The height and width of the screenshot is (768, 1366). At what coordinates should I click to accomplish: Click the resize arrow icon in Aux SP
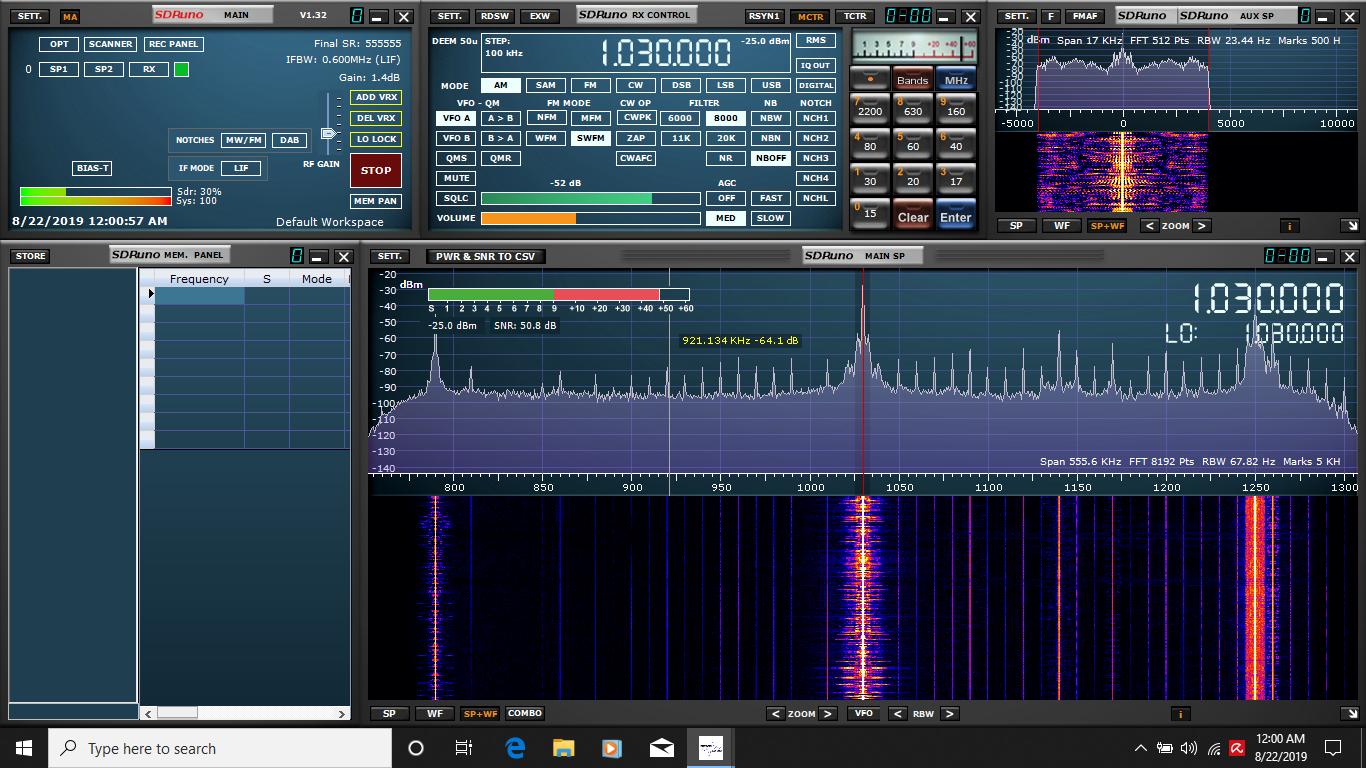point(1350,226)
